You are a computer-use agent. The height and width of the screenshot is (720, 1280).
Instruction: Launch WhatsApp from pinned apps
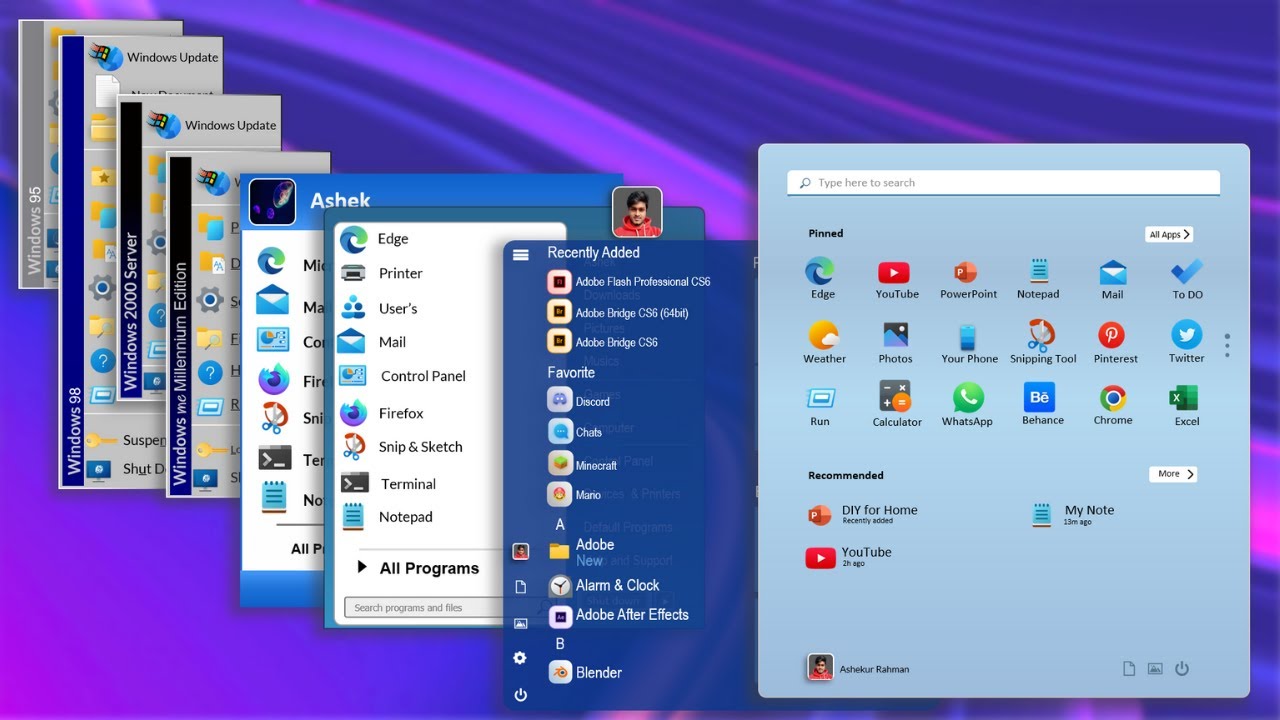click(x=967, y=405)
